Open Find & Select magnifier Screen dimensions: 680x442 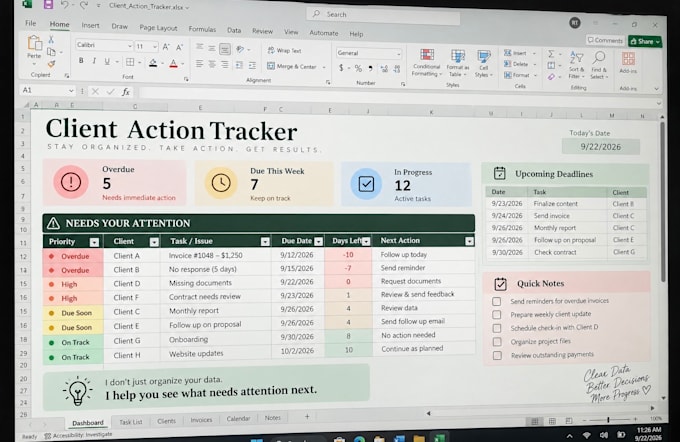point(599,65)
